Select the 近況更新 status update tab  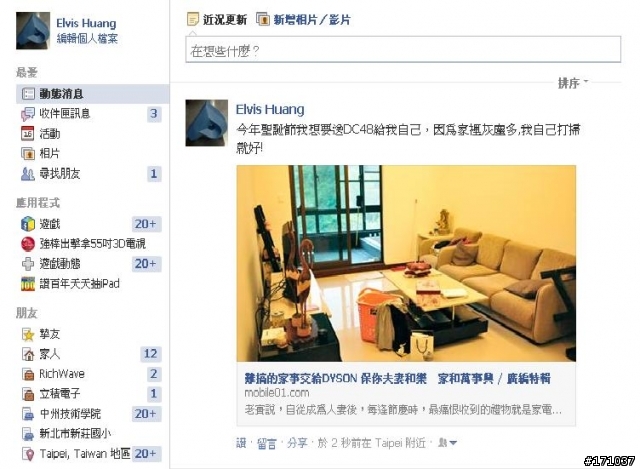click(x=217, y=19)
